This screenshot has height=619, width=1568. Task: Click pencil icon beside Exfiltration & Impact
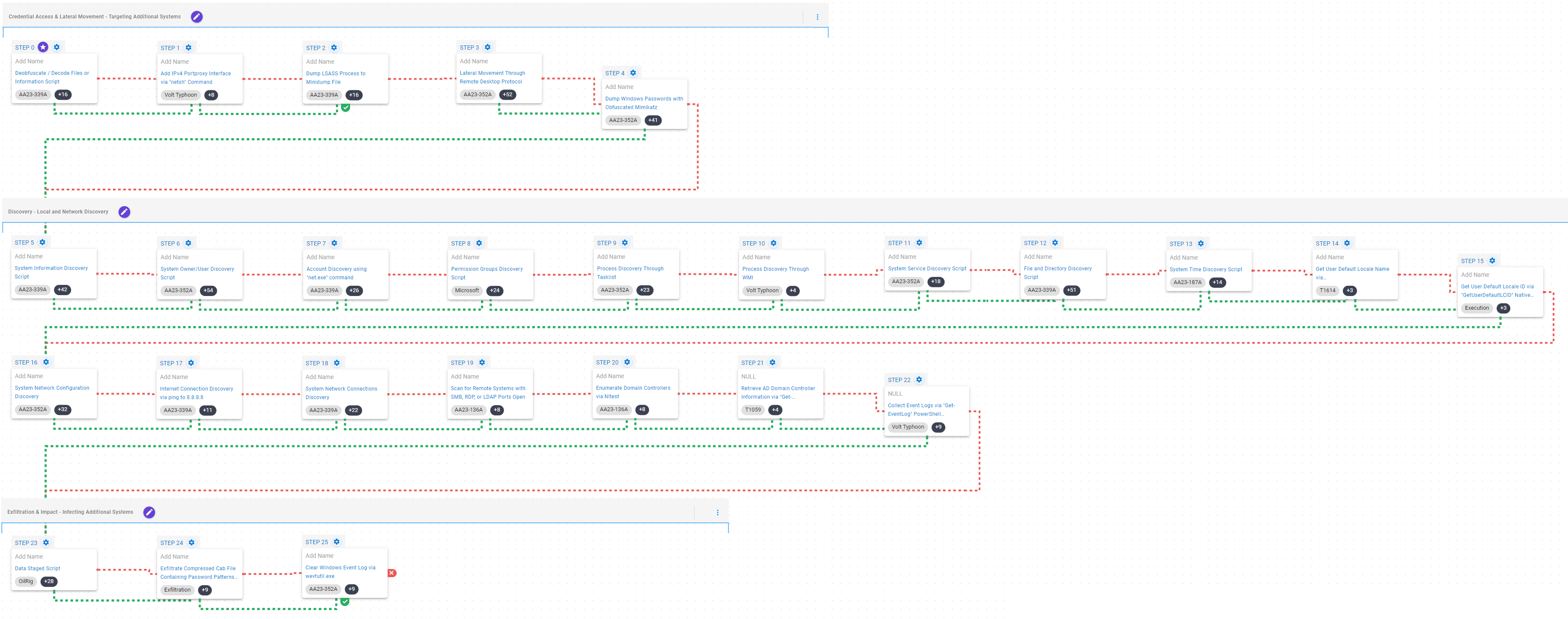point(149,512)
